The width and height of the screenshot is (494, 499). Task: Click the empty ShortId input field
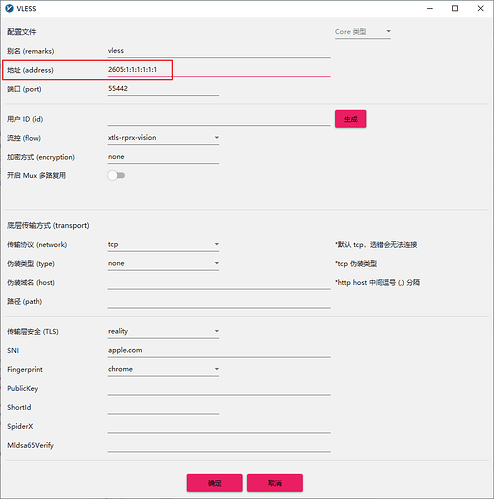(163, 407)
